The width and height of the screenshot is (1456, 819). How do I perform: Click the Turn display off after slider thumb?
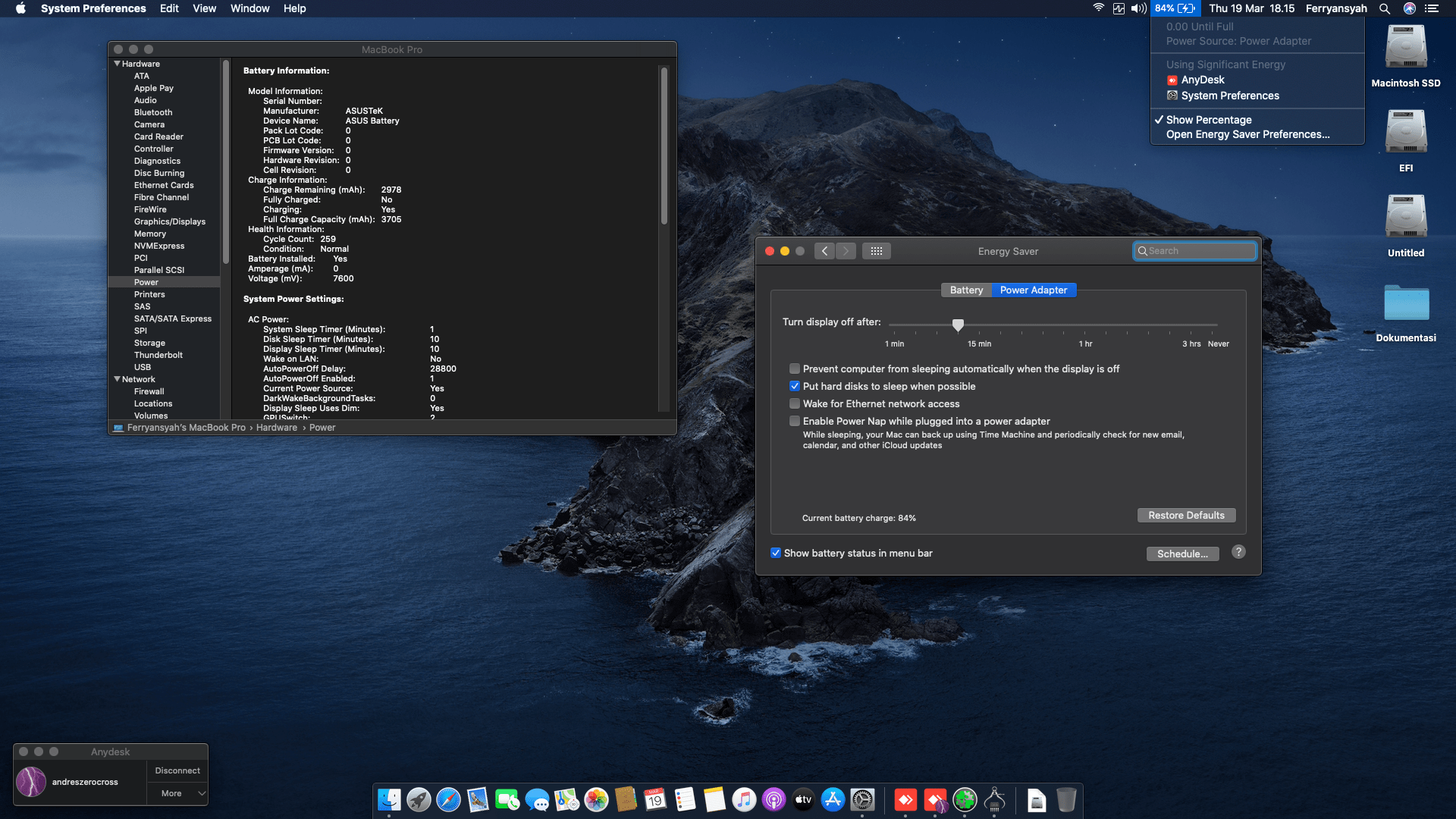958,325
